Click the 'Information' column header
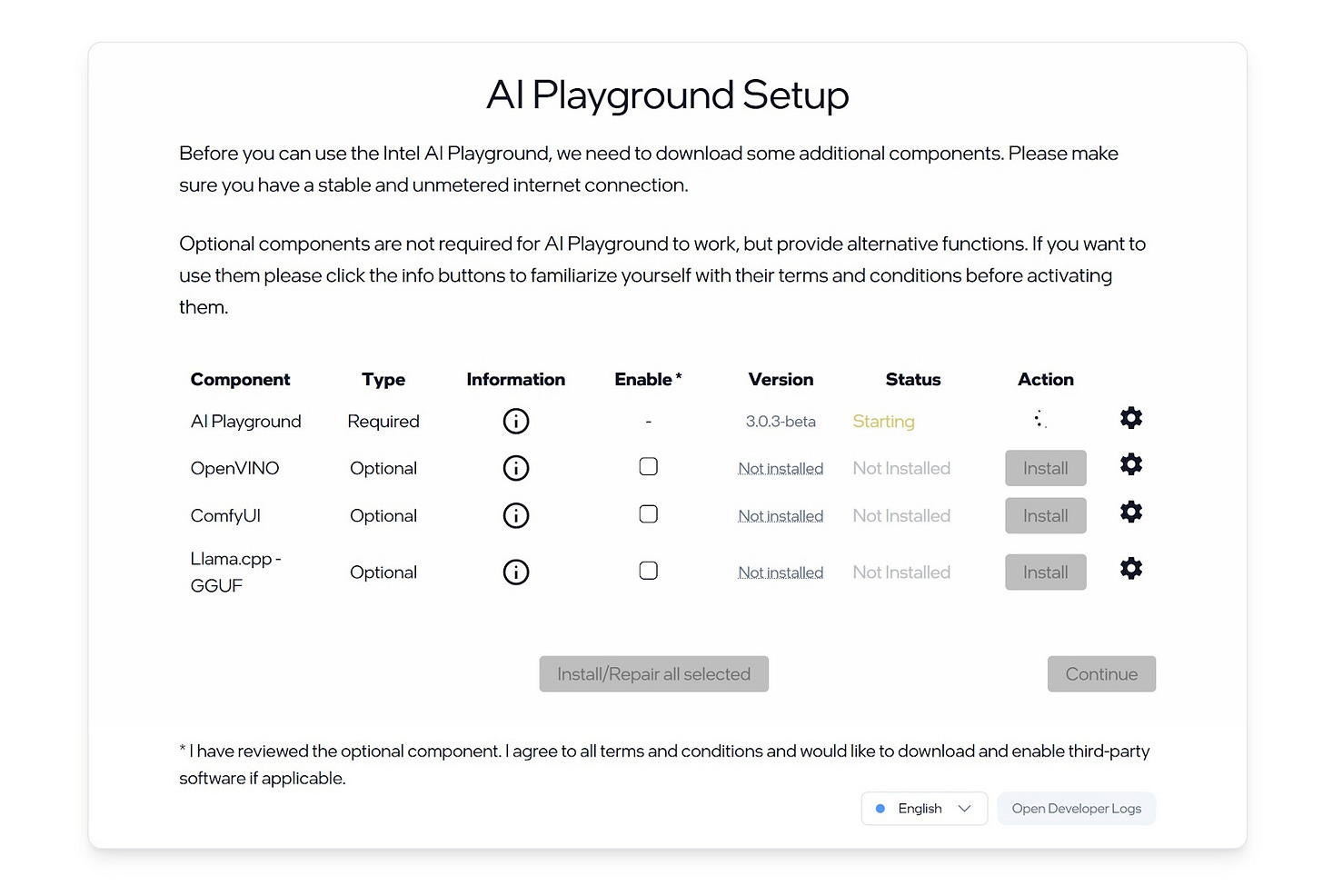The height and width of the screenshot is (896, 1323). (x=516, y=380)
